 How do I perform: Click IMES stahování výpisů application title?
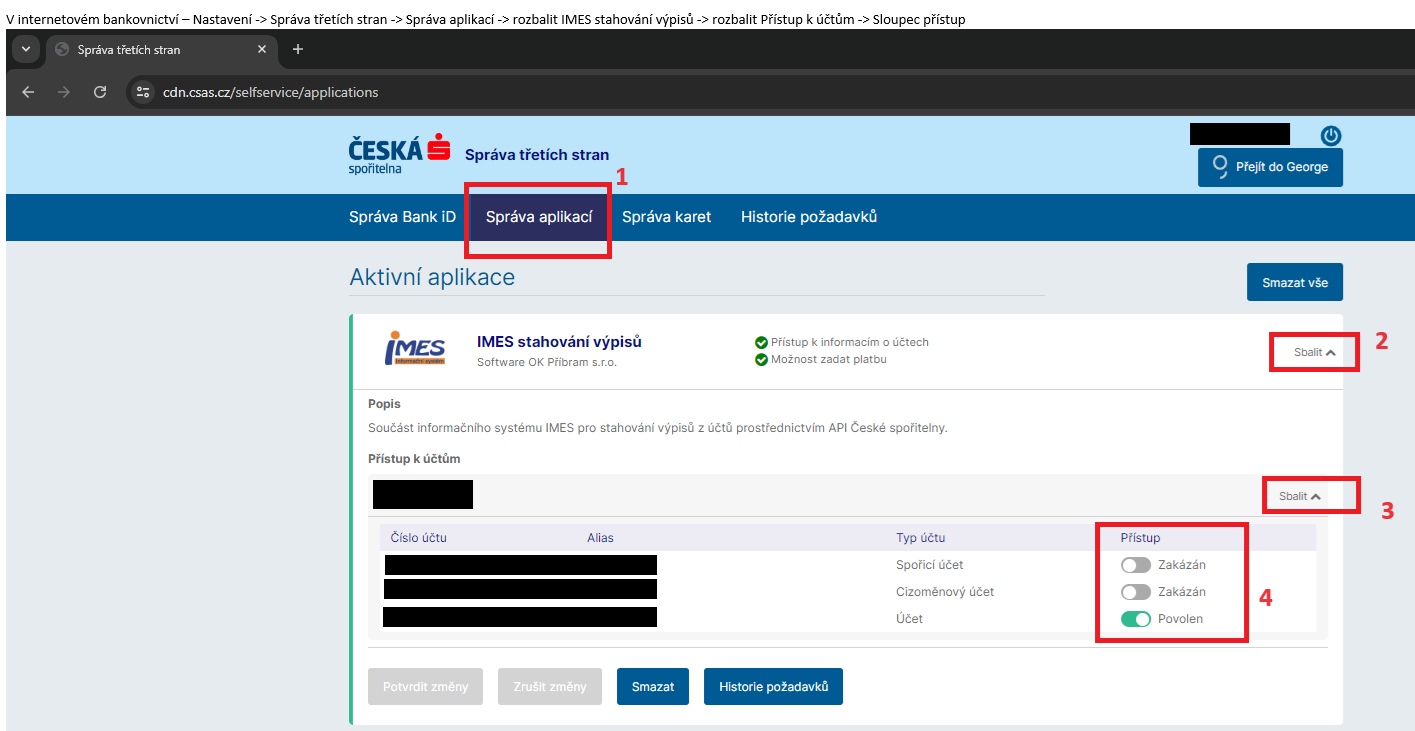(559, 342)
